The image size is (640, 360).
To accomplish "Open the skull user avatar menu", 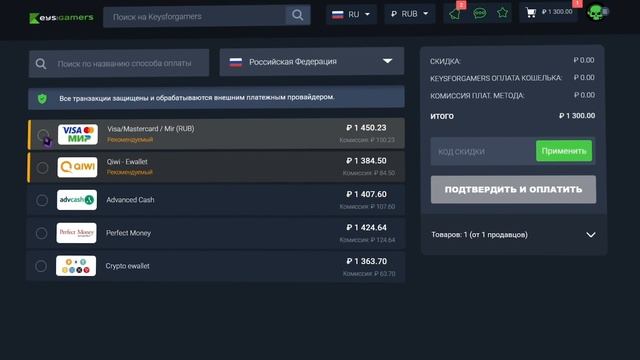I will tap(596, 12).
